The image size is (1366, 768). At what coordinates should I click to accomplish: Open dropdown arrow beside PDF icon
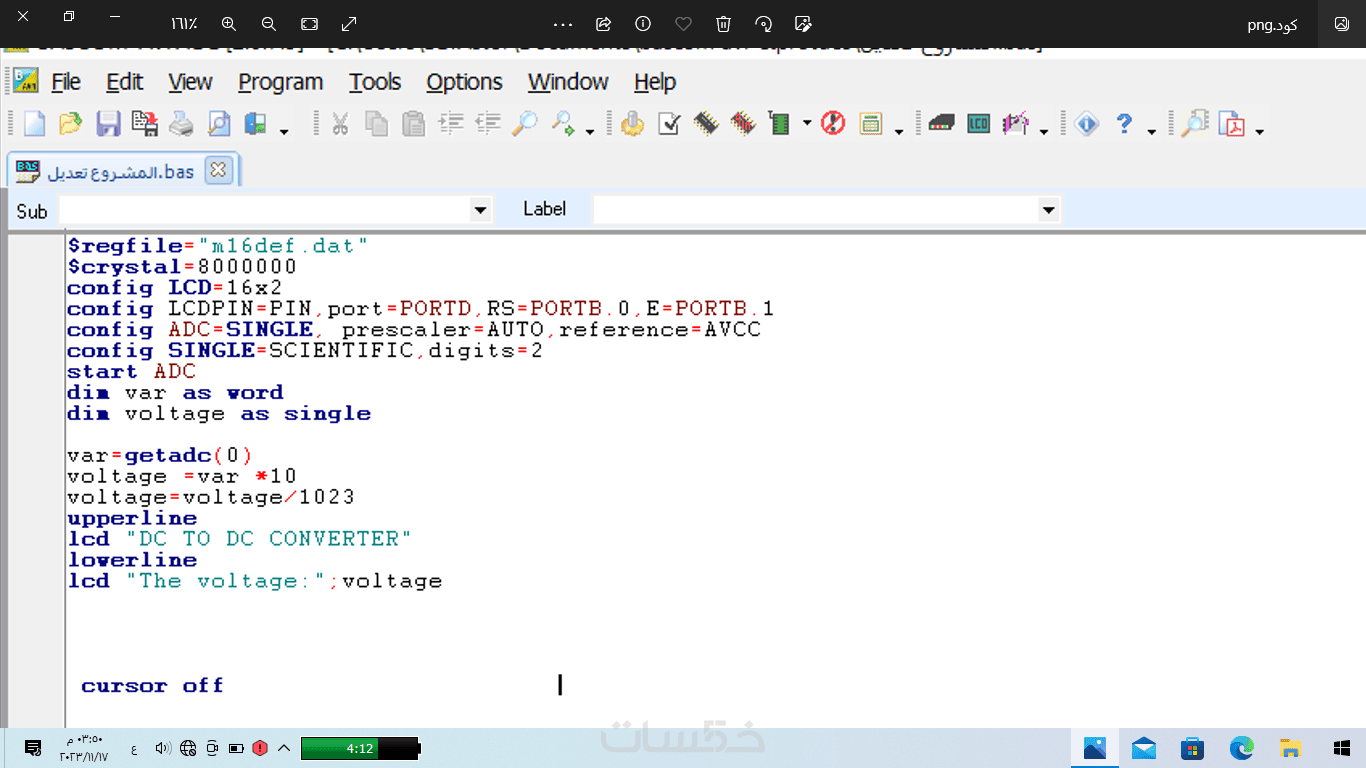pyautogui.click(x=1259, y=131)
